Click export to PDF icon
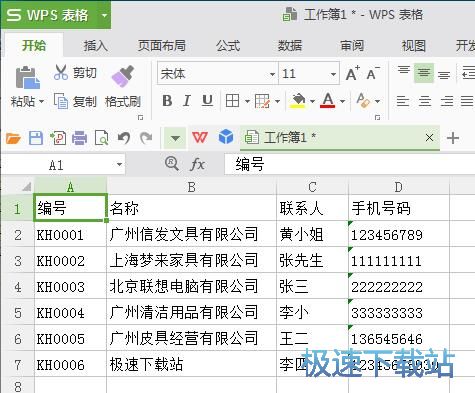Screen dimensions: 475x393 tap(58, 138)
